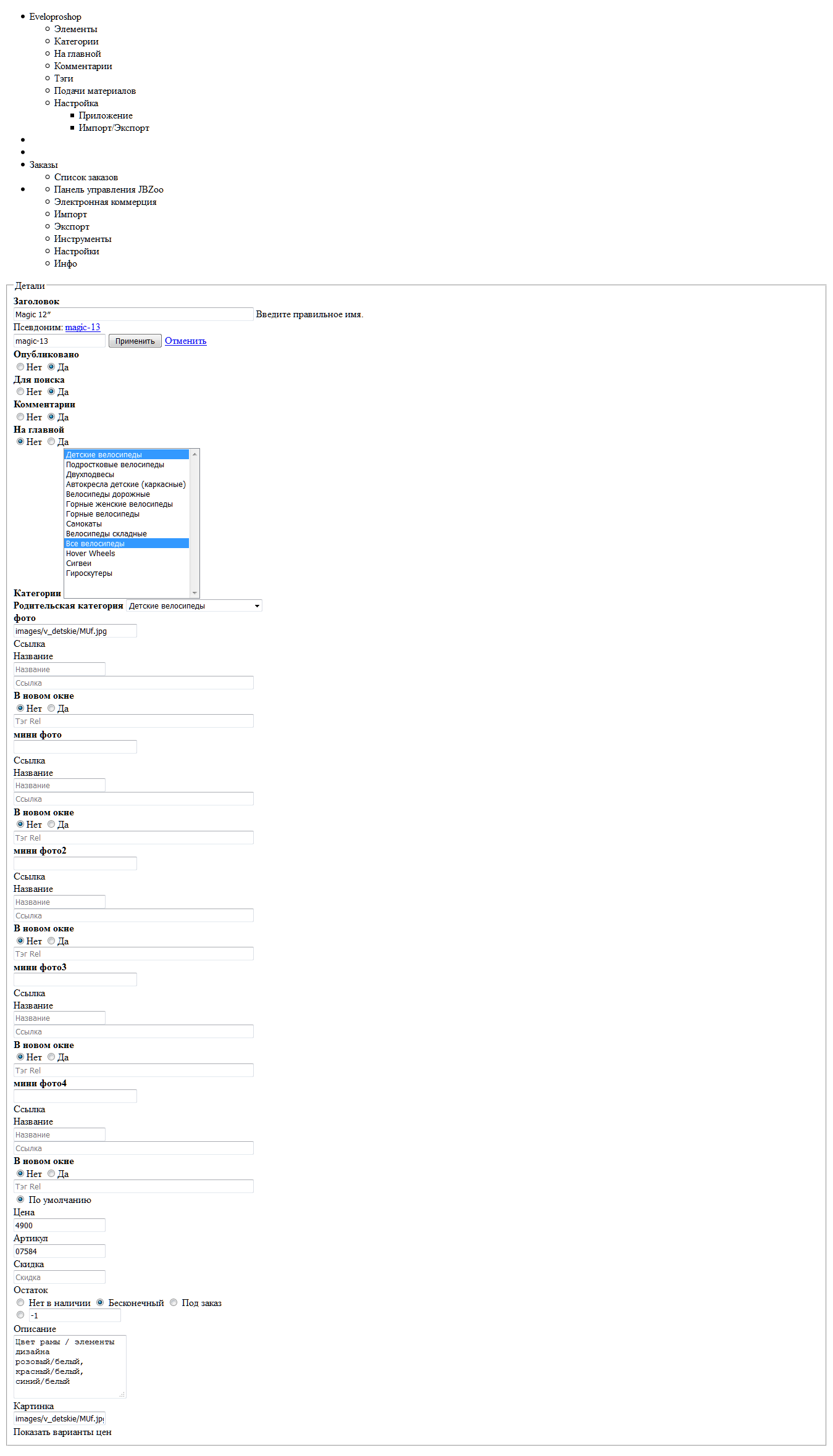Select 'Нет' radio under Опубликовано
This screenshot has width=833, height=1456.
point(20,367)
